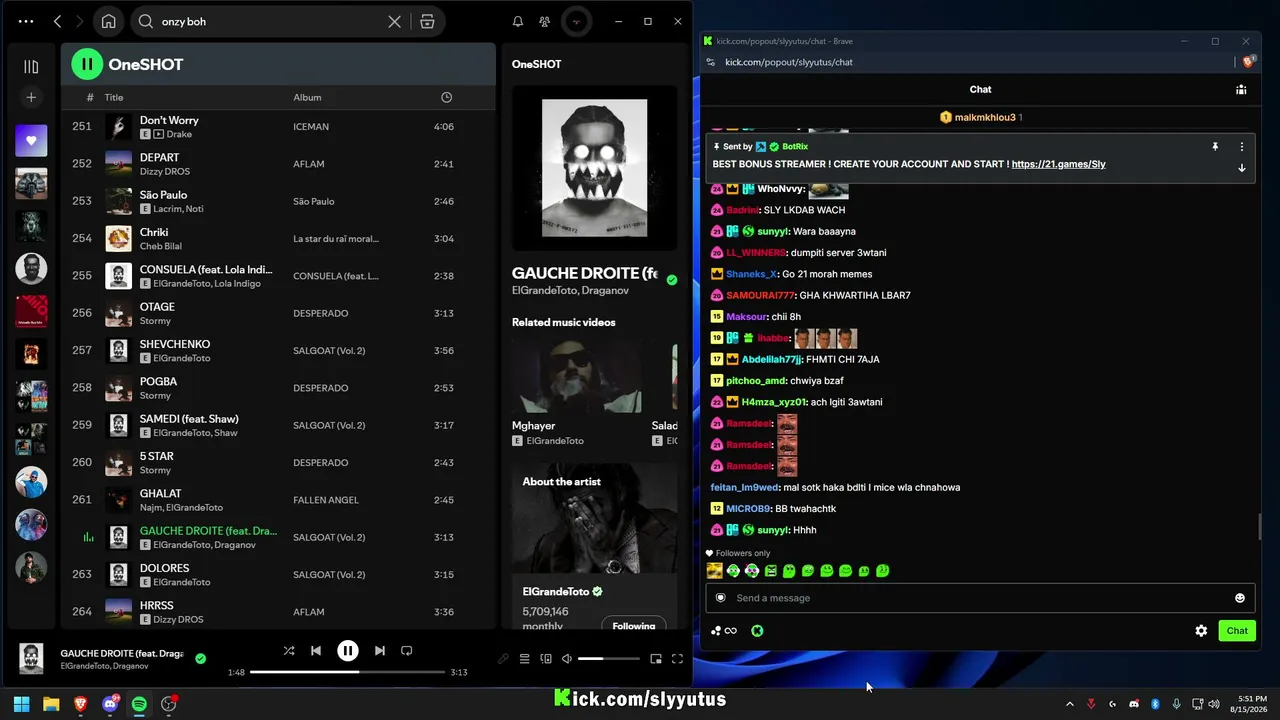Toggle saved check in bottom player bar
Viewport: 1280px width, 720px height.
[201, 658]
